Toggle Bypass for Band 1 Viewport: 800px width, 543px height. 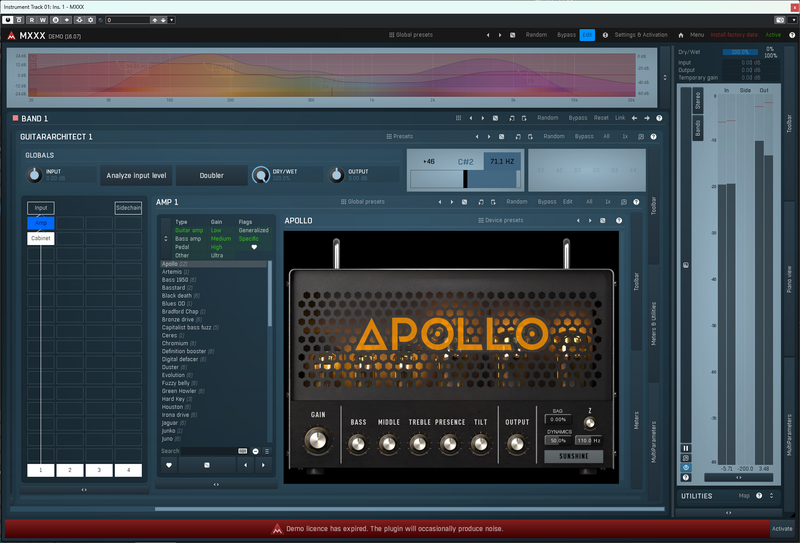[x=578, y=118]
